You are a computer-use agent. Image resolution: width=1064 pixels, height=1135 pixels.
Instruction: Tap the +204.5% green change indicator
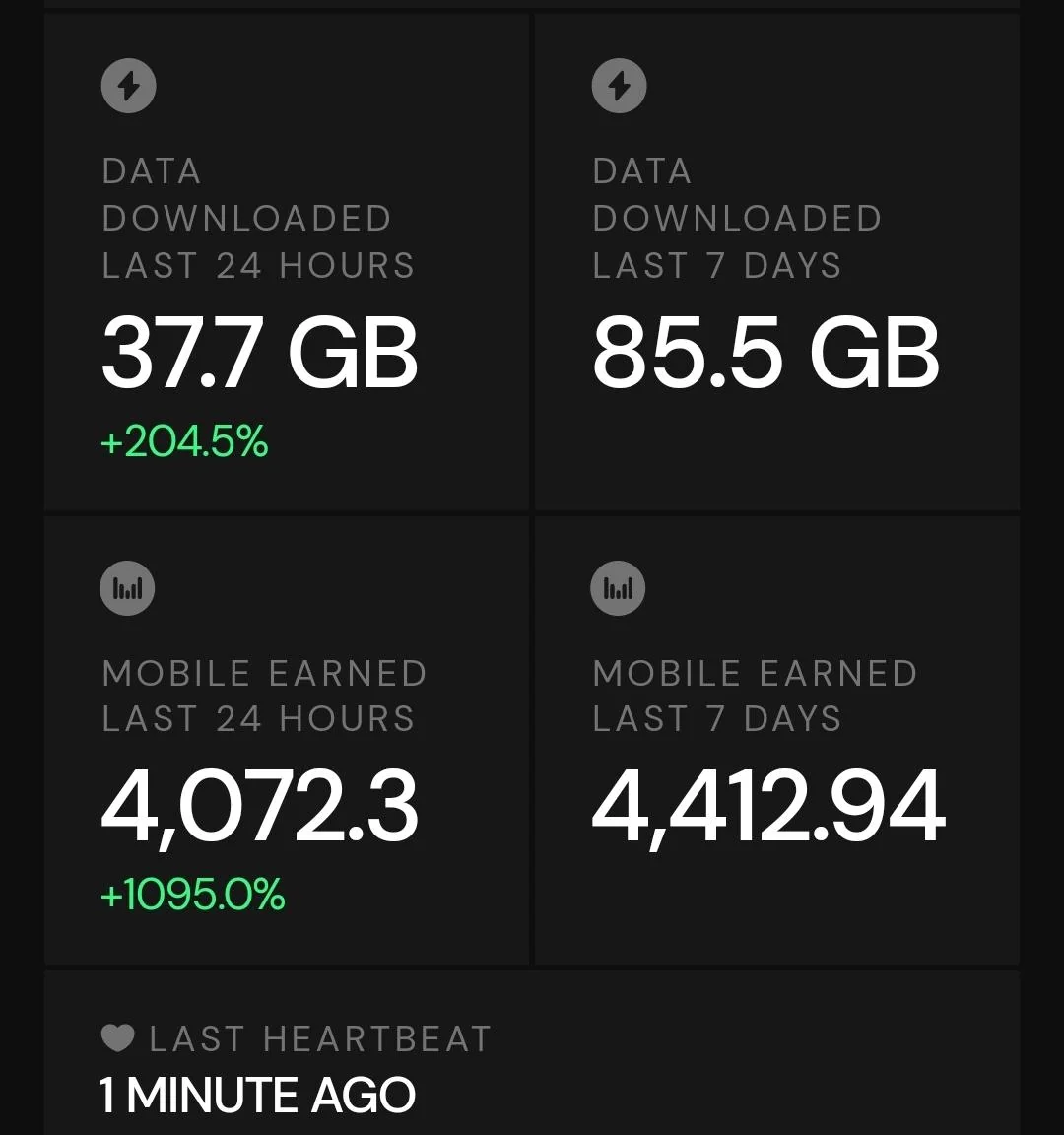pyautogui.click(x=184, y=441)
